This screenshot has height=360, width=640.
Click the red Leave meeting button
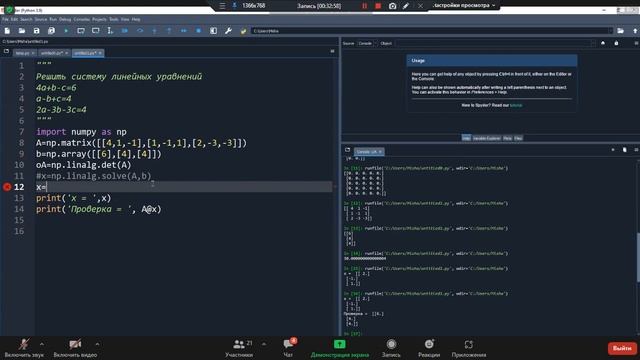pos(622,348)
